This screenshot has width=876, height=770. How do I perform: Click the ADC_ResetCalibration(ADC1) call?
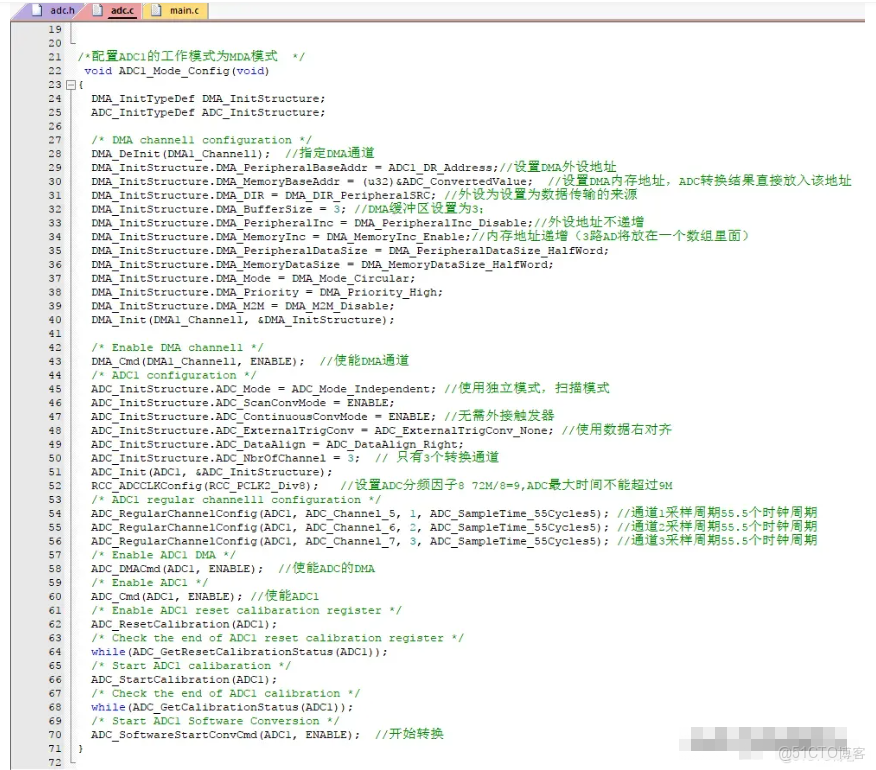tap(184, 624)
